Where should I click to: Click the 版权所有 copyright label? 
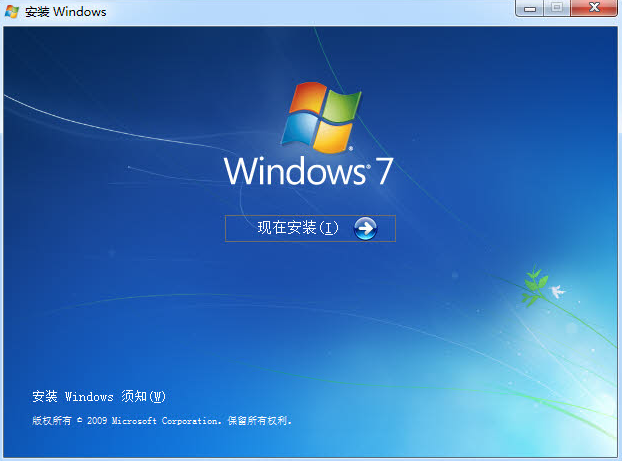click(51, 421)
